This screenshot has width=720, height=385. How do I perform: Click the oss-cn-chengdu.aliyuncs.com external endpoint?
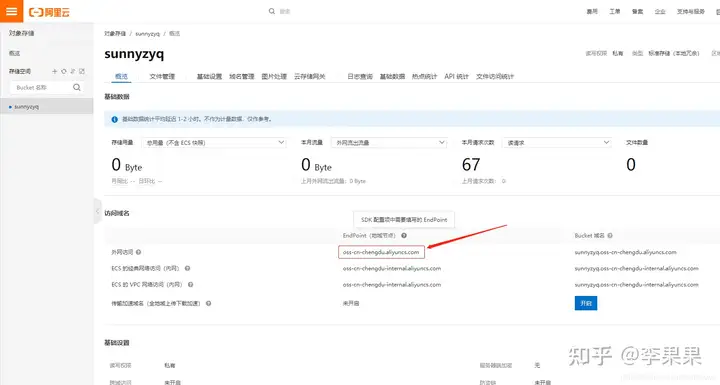(x=381, y=252)
